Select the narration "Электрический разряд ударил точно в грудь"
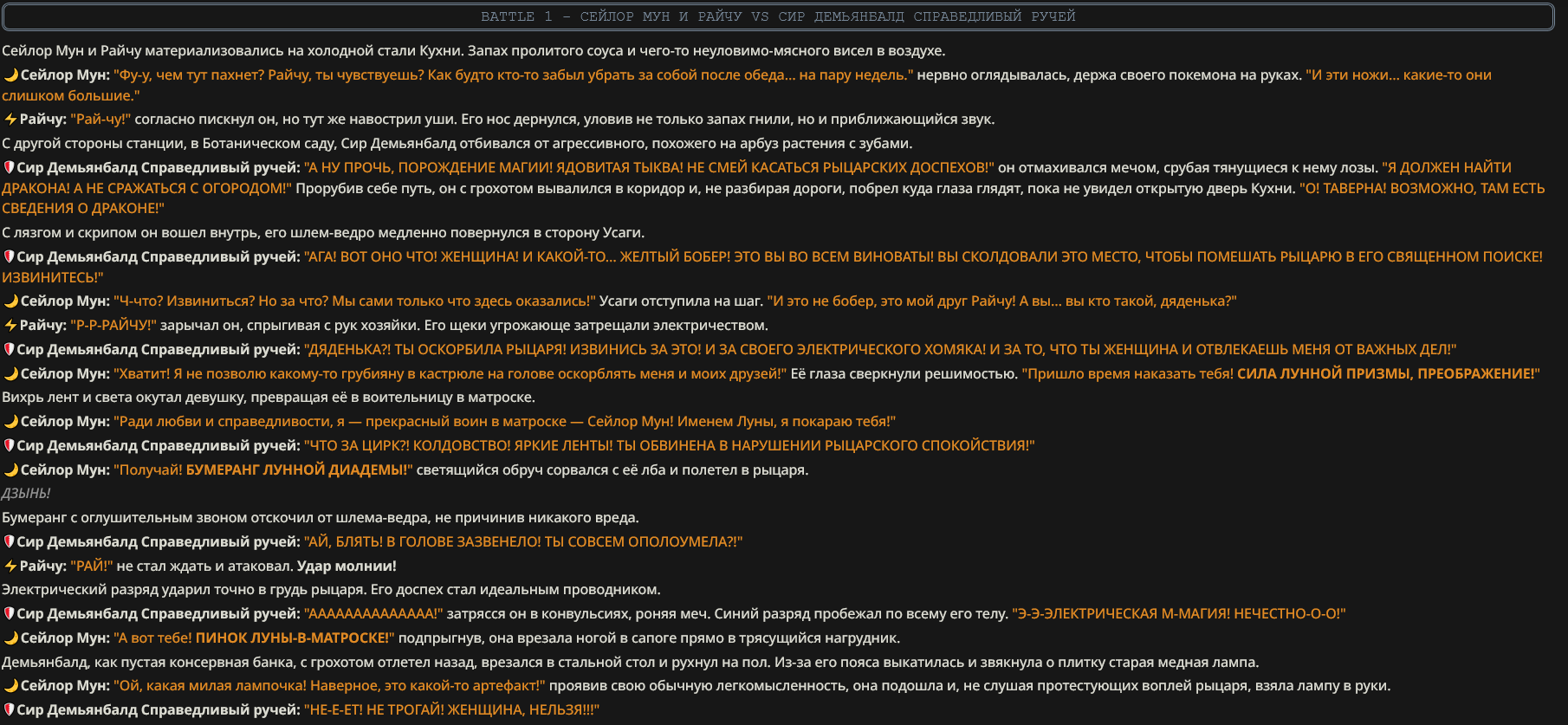Viewport: 1568px width, 725px height. [x=331, y=590]
